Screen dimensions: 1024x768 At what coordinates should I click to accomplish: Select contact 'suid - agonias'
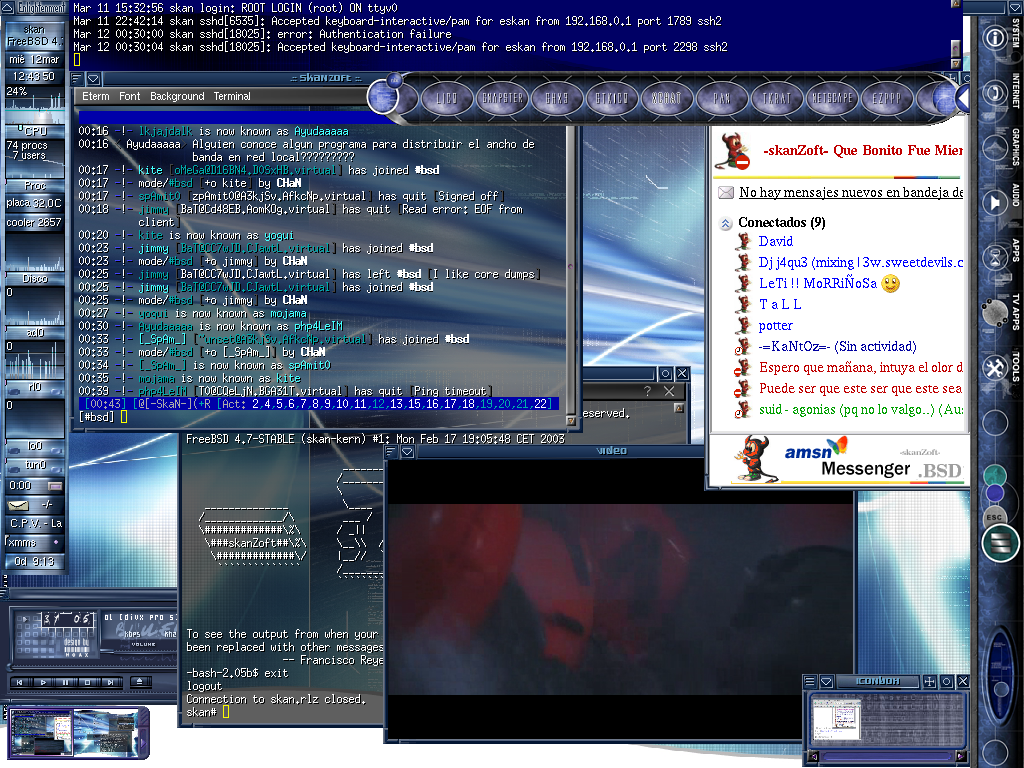click(x=861, y=409)
